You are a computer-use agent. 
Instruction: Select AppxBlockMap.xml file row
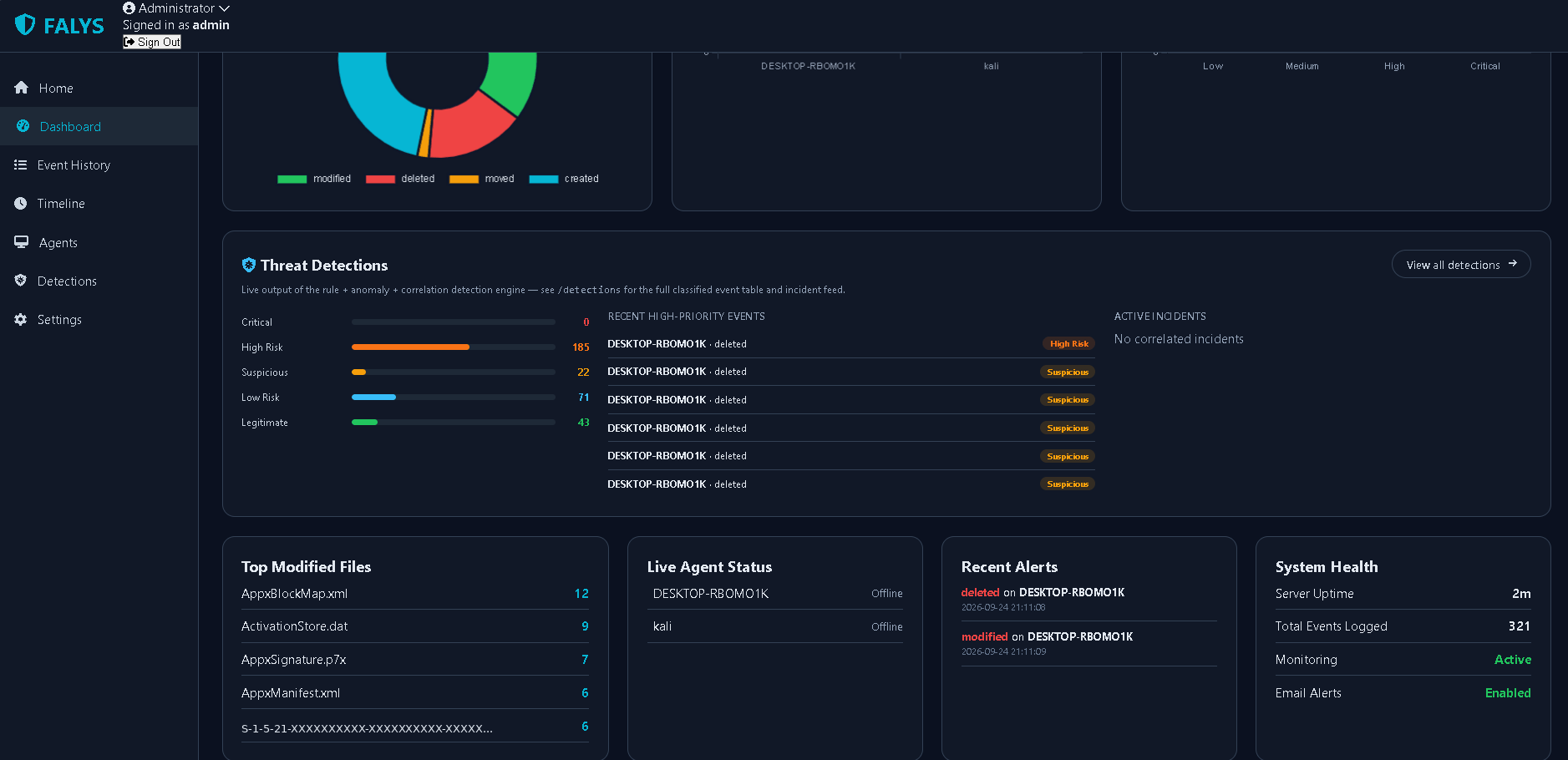click(415, 593)
